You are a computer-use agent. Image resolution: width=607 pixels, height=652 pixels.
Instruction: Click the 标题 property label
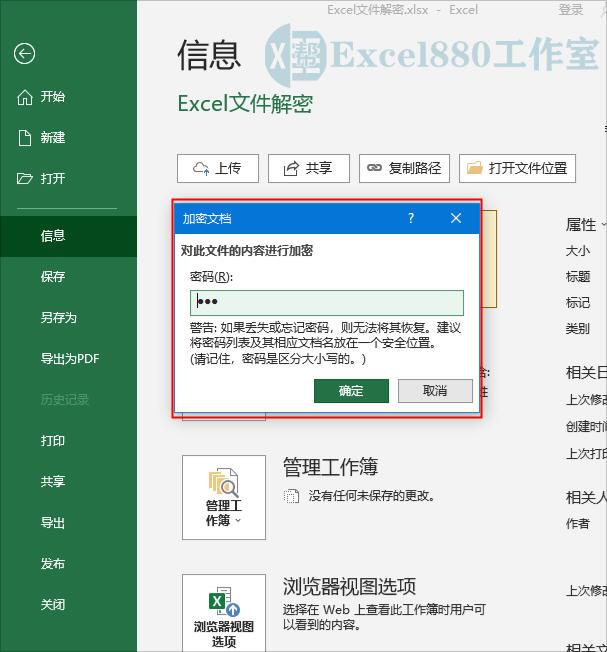coord(578,277)
